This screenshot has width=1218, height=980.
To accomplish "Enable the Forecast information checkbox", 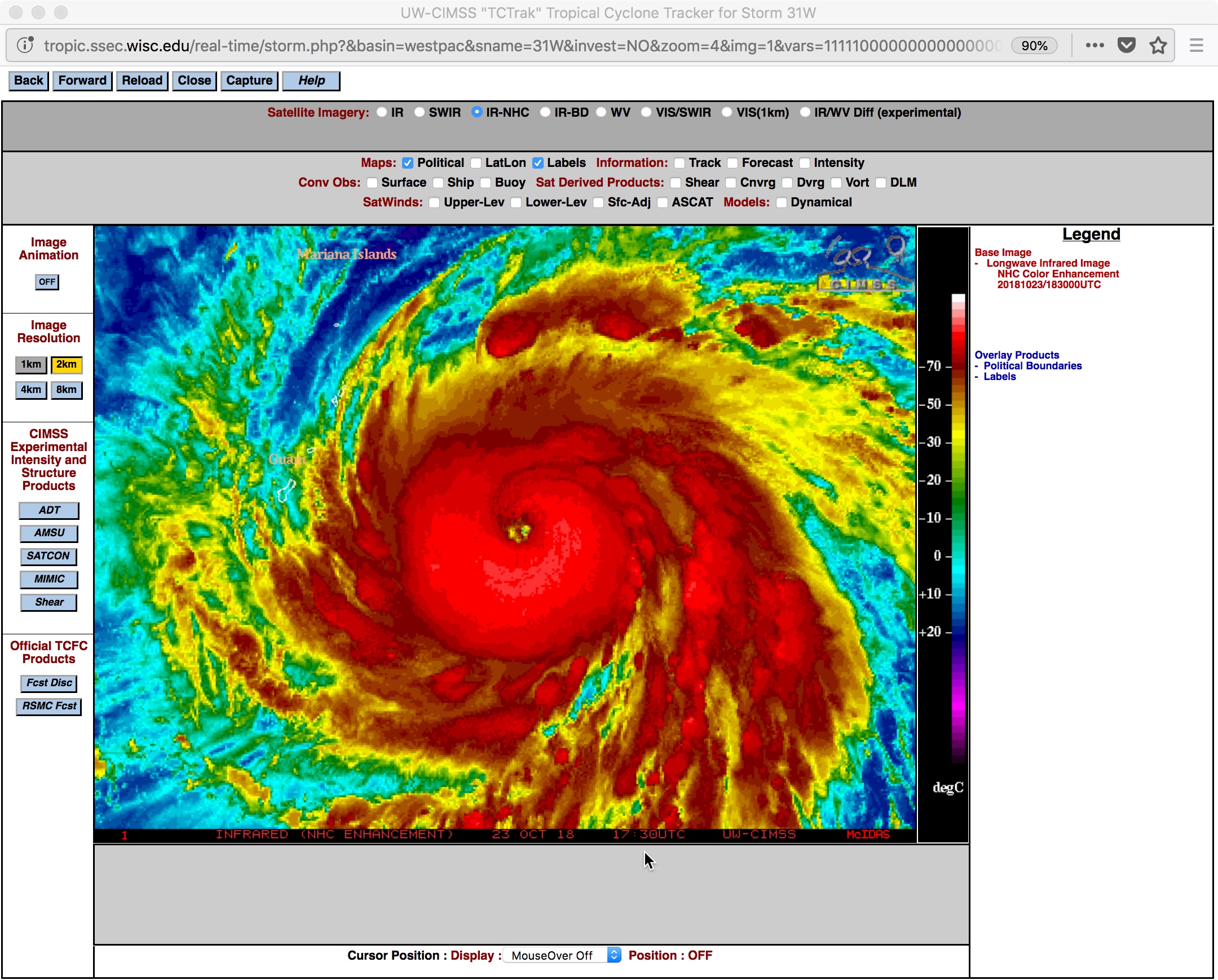I will (732, 163).
